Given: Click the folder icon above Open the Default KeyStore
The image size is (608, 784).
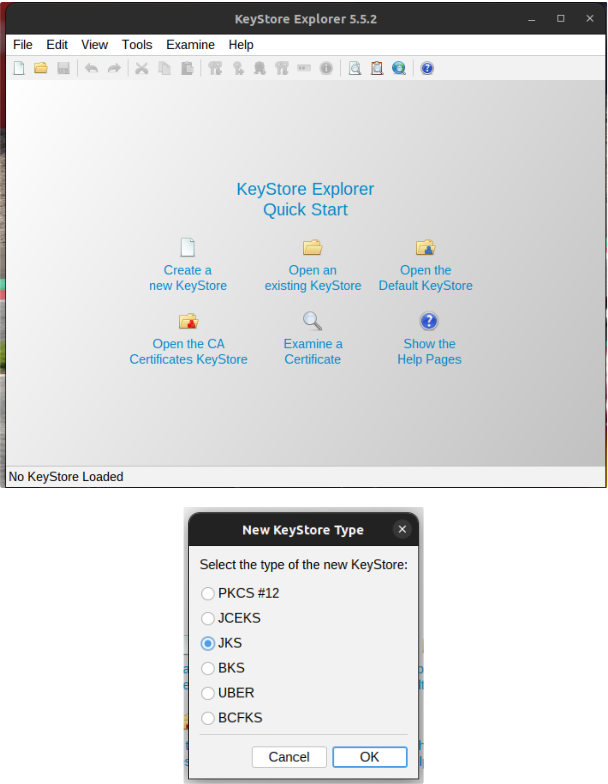Looking at the screenshot, I should click(x=426, y=247).
